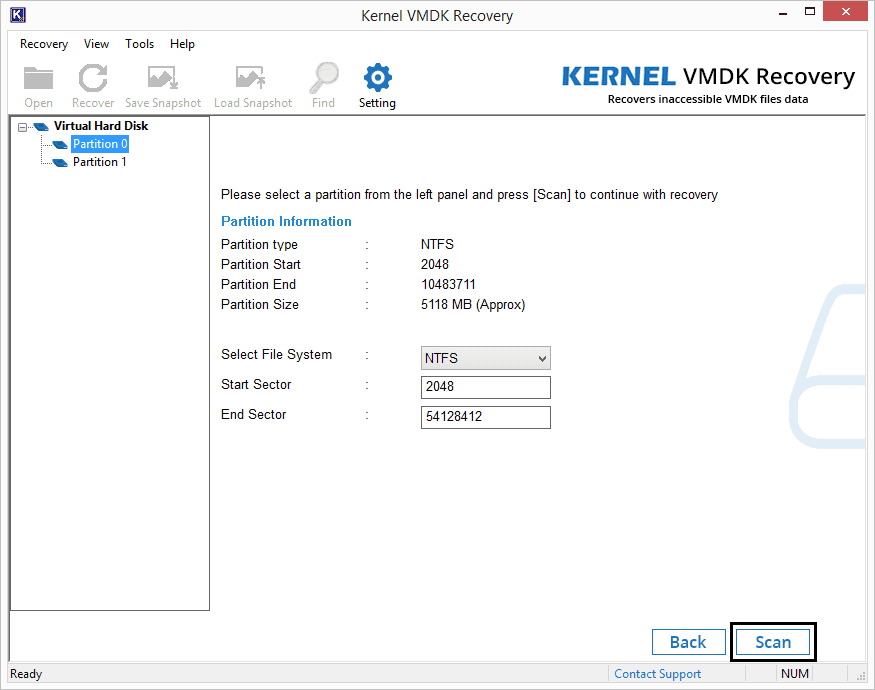The height and width of the screenshot is (690, 875).
Task: Open the Help menu
Action: point(182,44)
